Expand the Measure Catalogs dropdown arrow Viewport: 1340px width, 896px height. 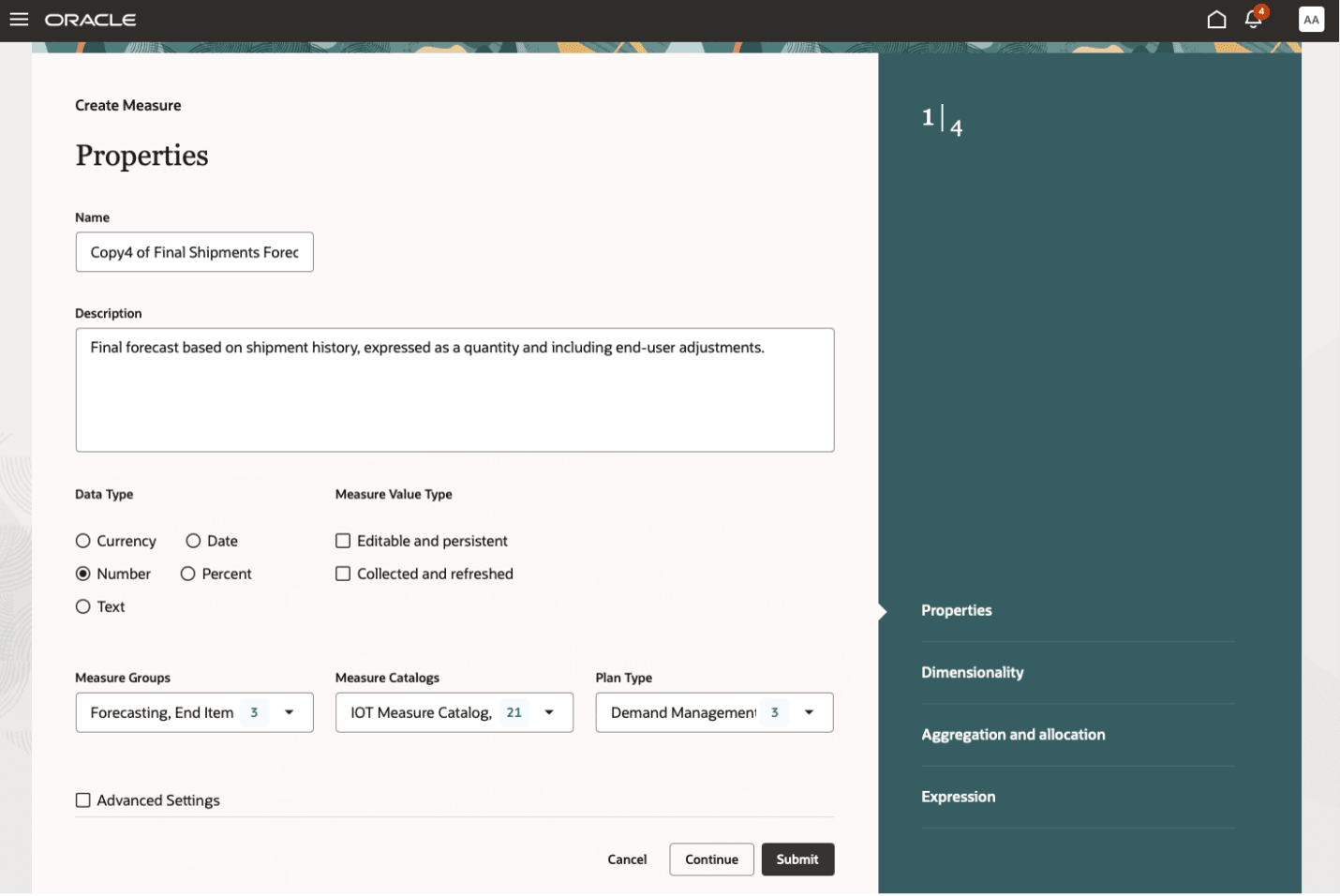tap(549, 712)
